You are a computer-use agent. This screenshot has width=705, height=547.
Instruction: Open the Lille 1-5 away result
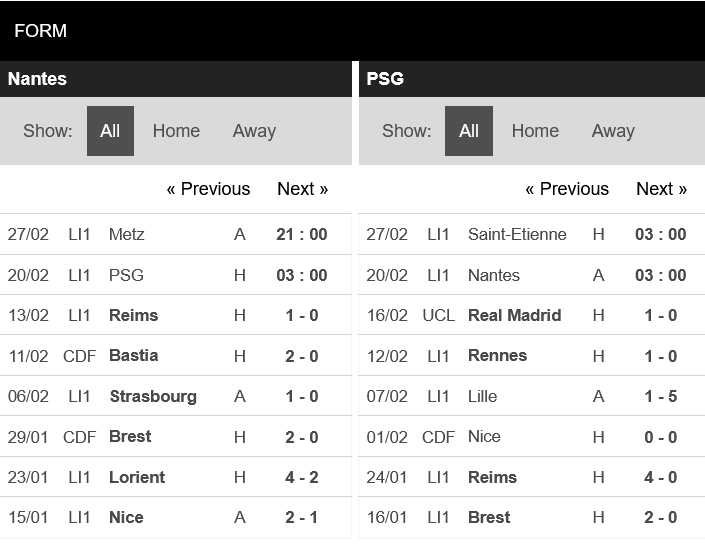tap(532, 396)
